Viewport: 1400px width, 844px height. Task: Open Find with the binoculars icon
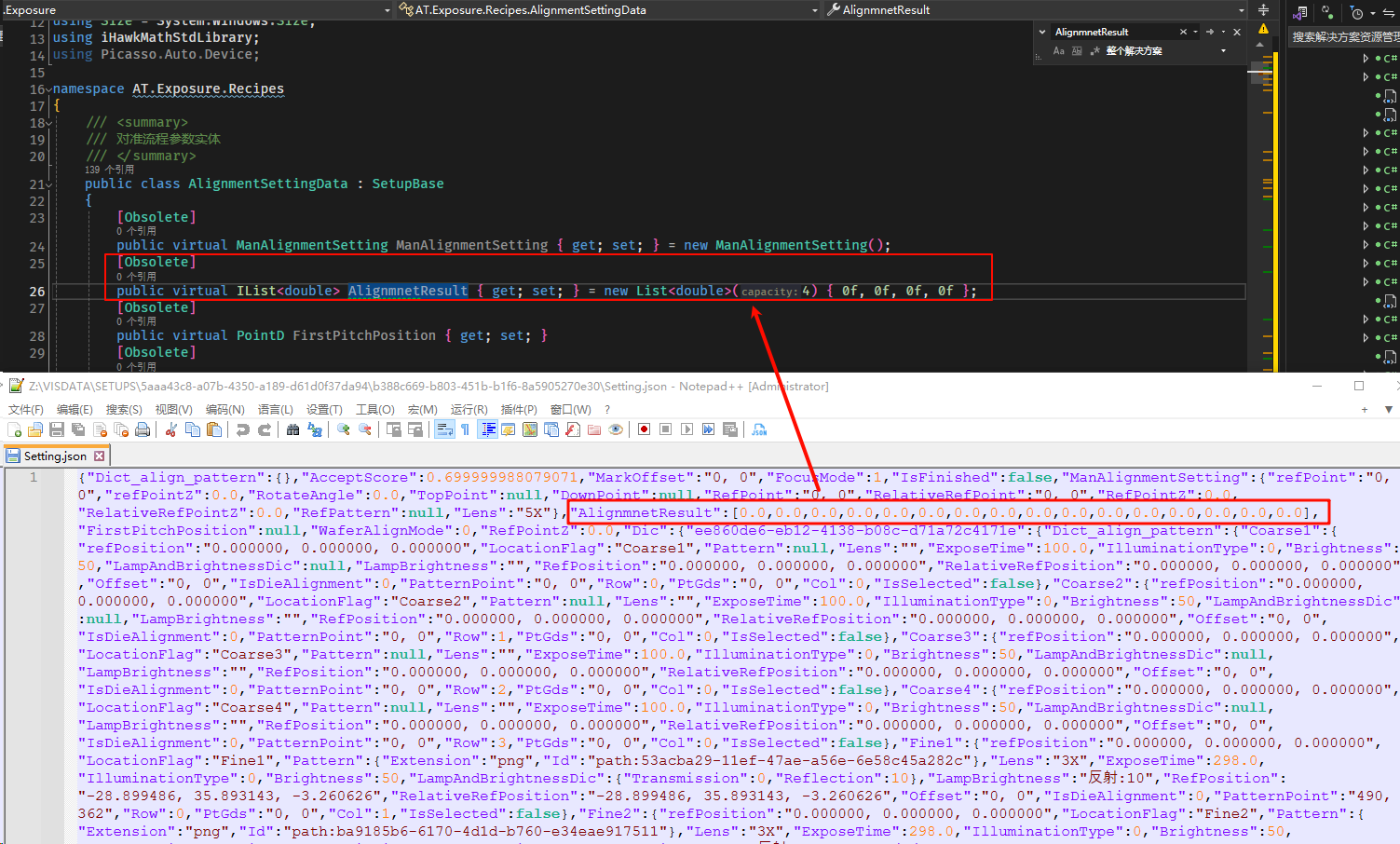pos(293,429)
